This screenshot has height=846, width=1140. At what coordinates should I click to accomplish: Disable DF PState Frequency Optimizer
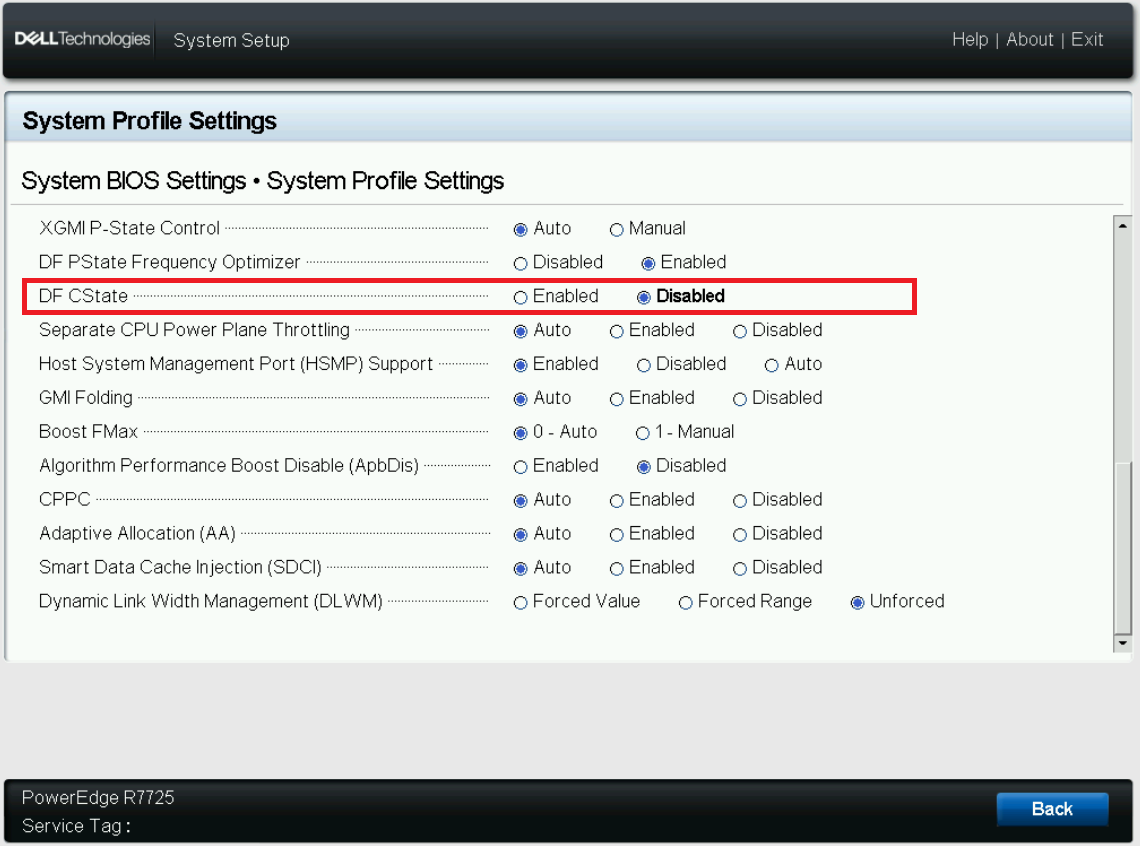click(521, 262)
